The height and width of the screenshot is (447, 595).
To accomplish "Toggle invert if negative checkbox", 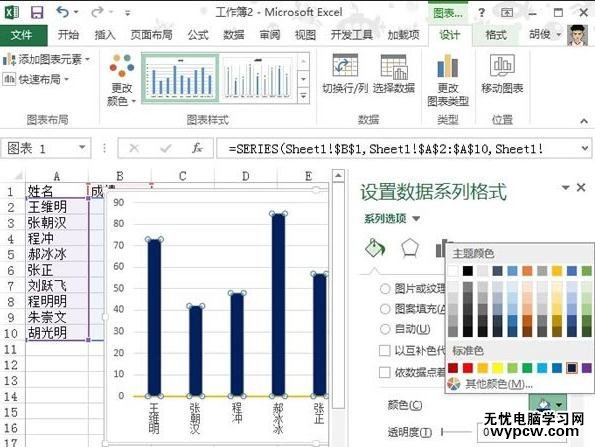I will pyautogui.click(x=385, y=350).
